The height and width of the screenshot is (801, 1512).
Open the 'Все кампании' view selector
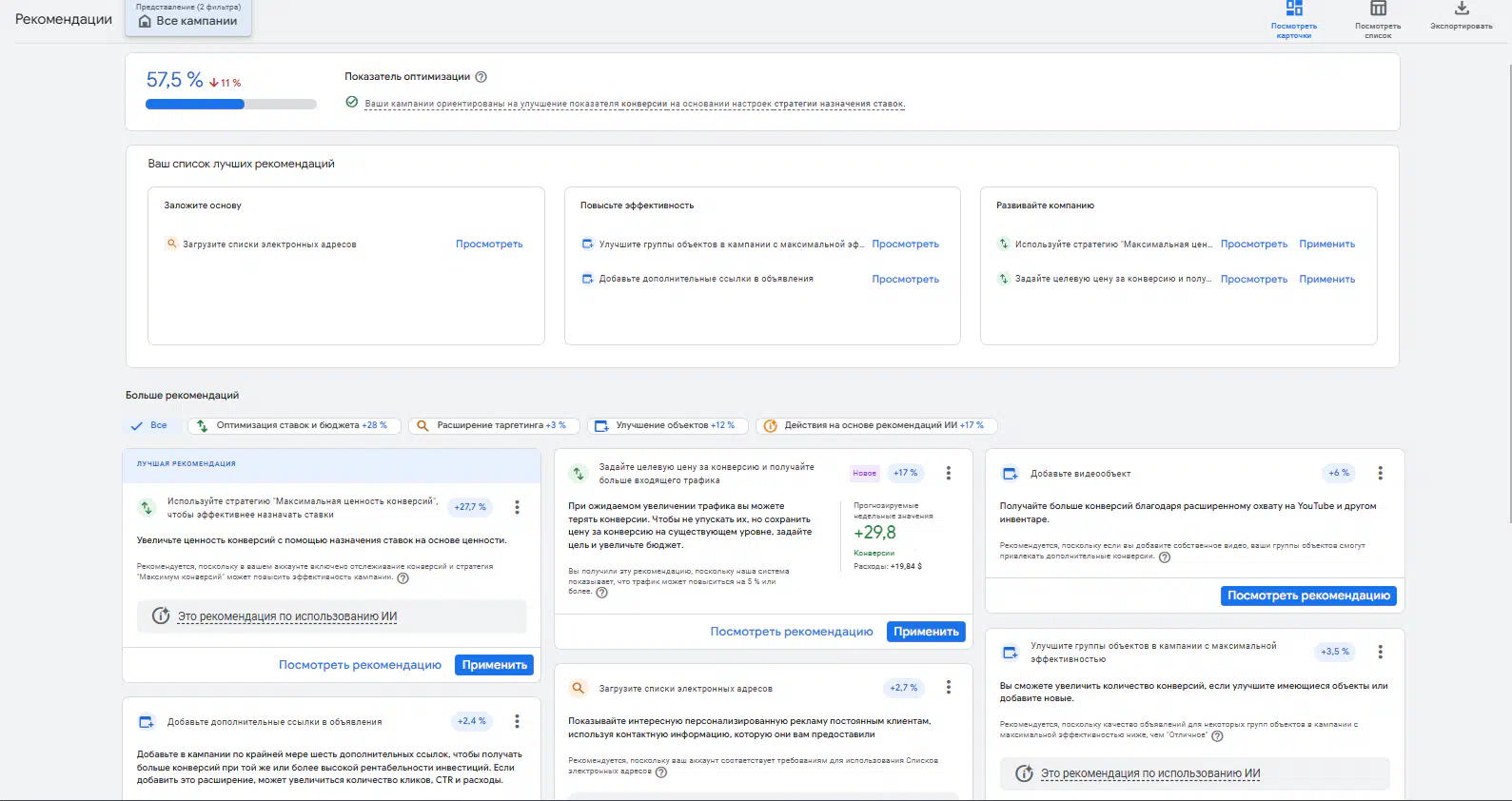coord(188,20)
